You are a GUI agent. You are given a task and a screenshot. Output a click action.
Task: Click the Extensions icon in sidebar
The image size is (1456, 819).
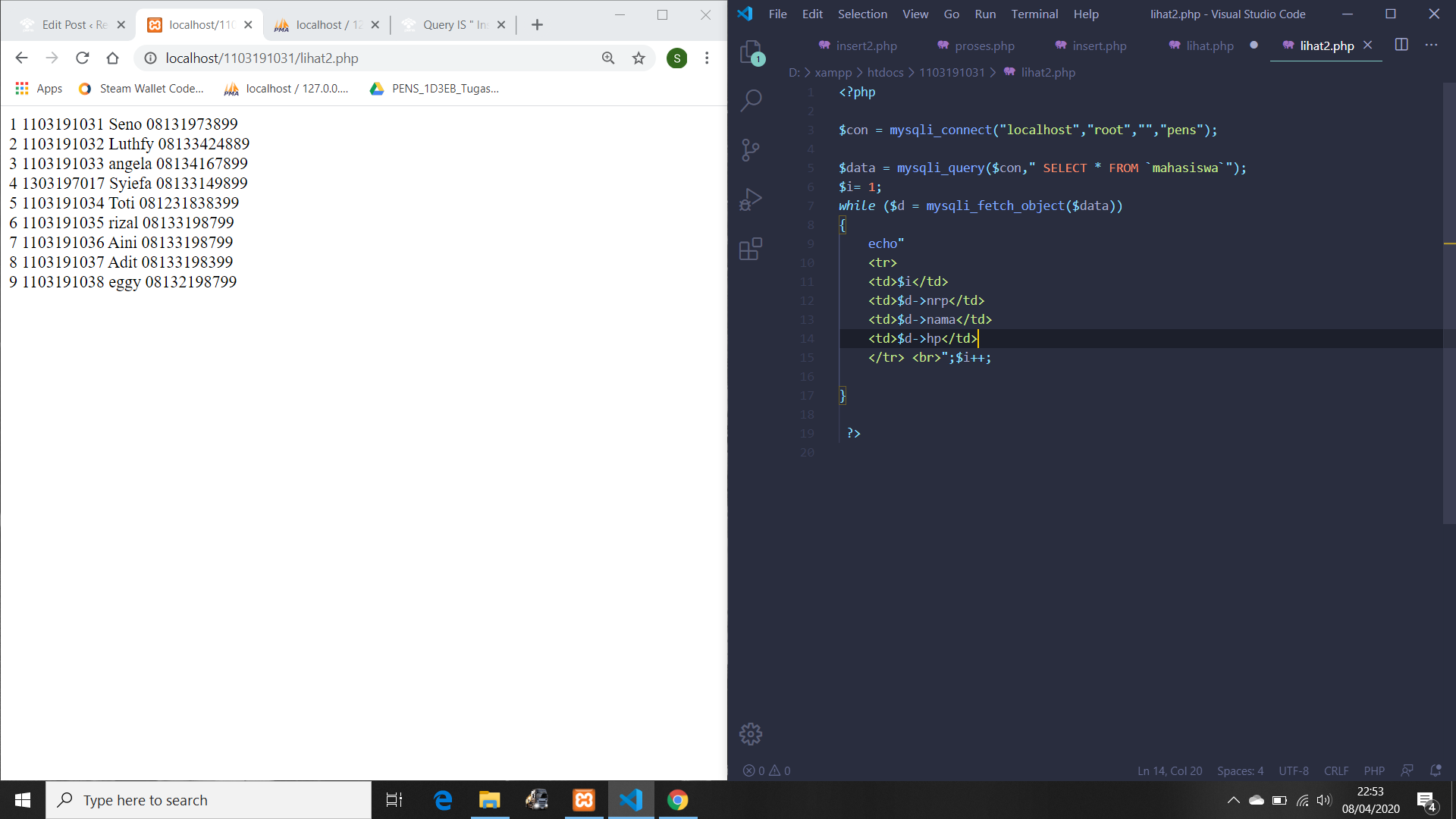(751, 249)
